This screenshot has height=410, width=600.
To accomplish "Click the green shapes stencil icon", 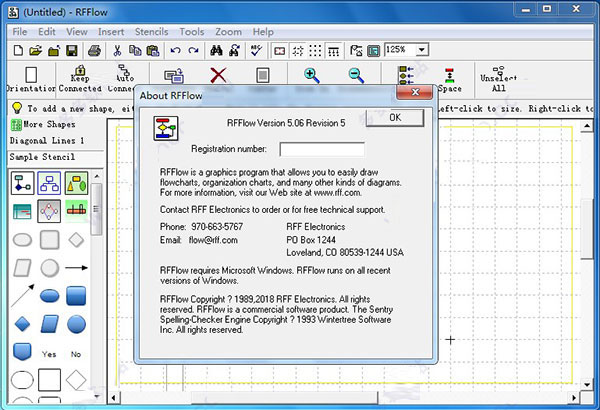I will coord(76,183).
